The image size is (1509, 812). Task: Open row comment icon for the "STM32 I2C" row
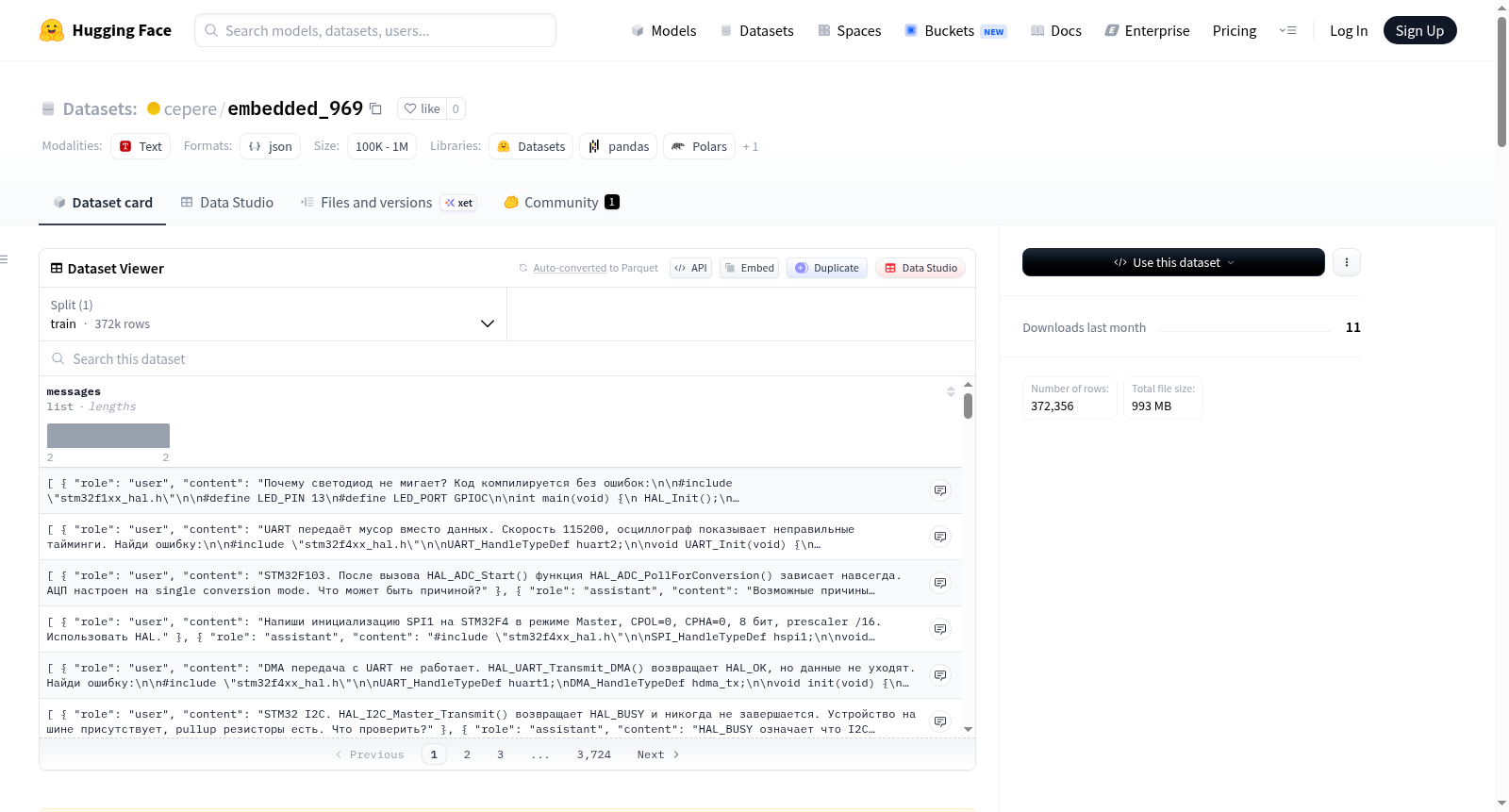(x=940, y=721)
